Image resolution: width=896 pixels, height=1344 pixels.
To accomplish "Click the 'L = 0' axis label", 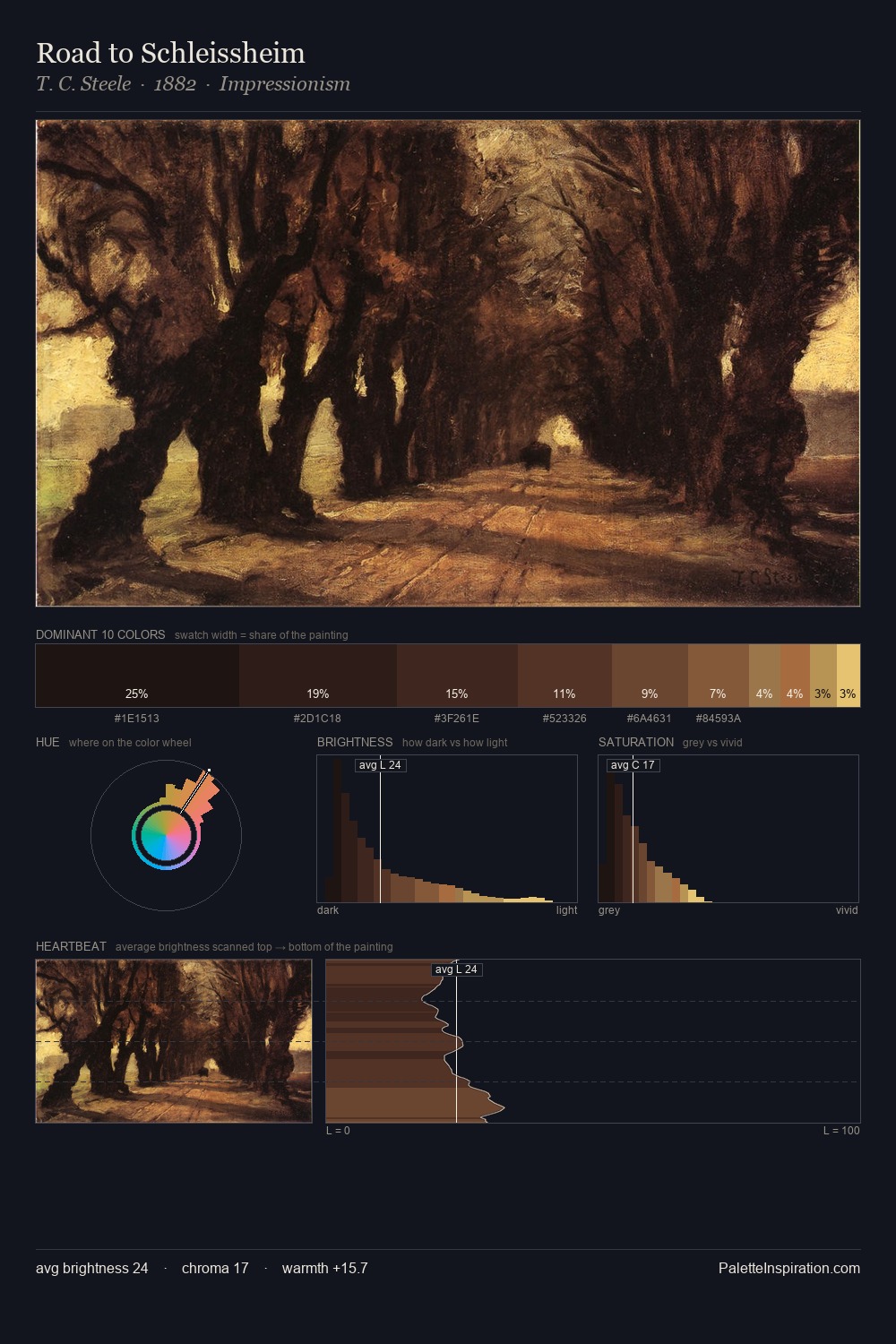I will tap(338, 1131).
